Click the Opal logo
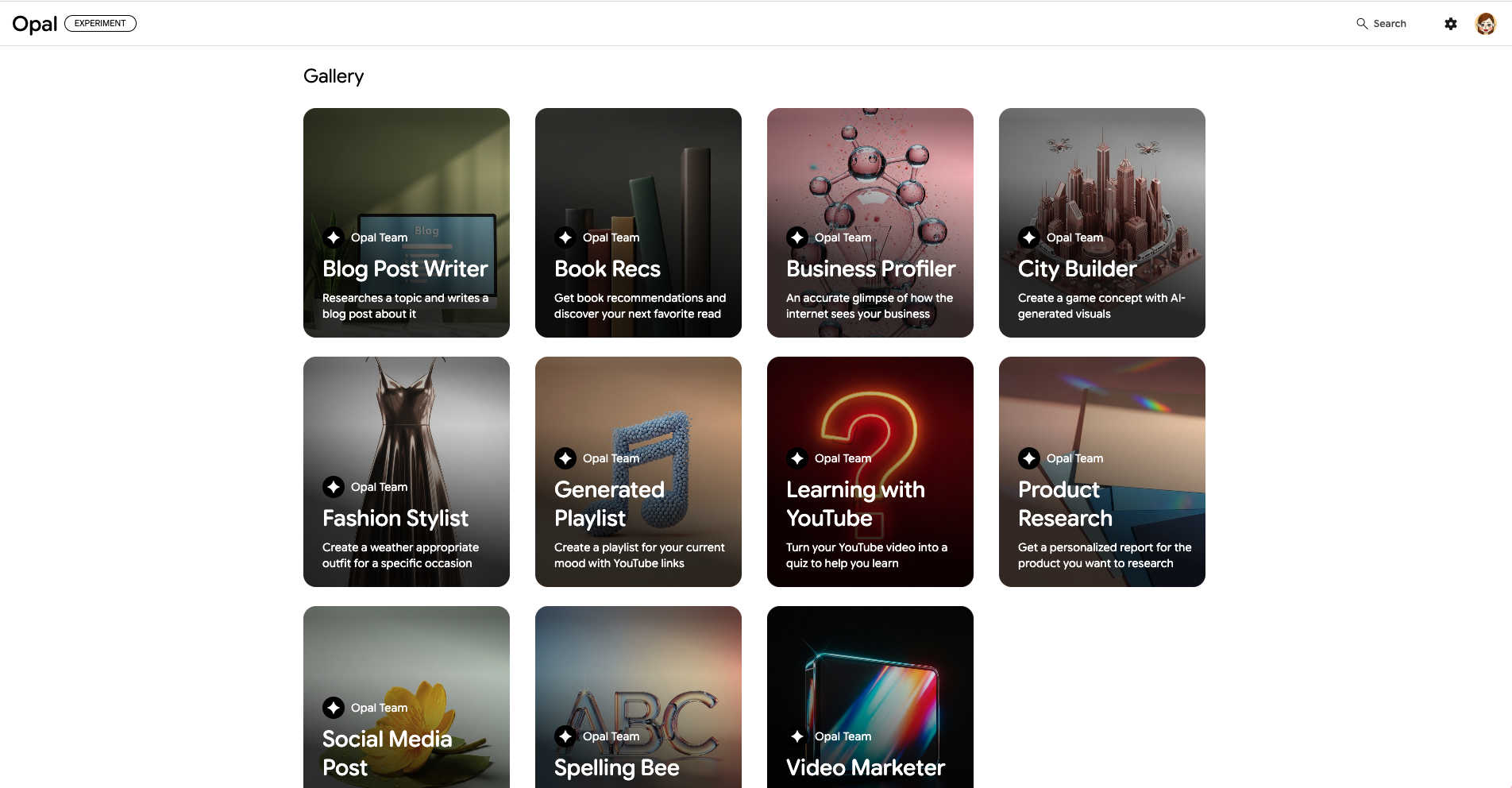The width and height of the screenshot is (1512, 788). 35,24
